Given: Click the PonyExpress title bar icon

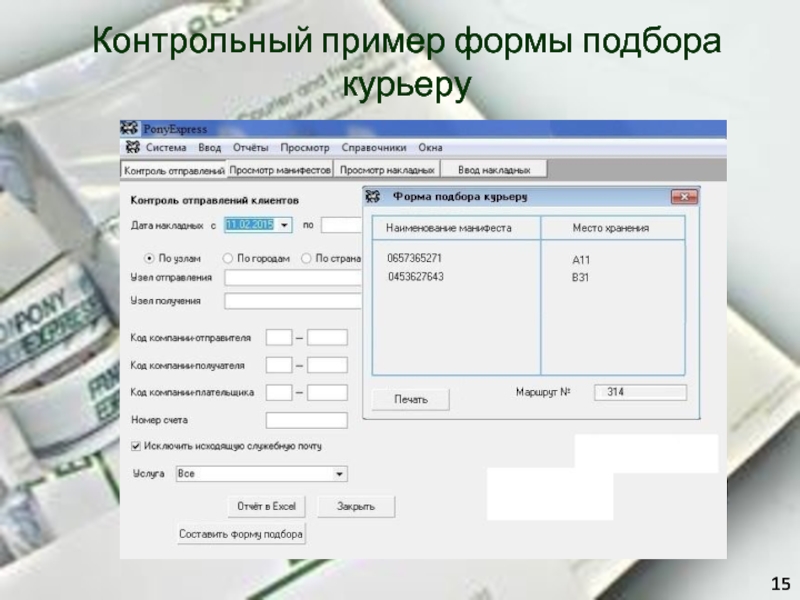Looking at the screenshot, I should coord(130,128).
